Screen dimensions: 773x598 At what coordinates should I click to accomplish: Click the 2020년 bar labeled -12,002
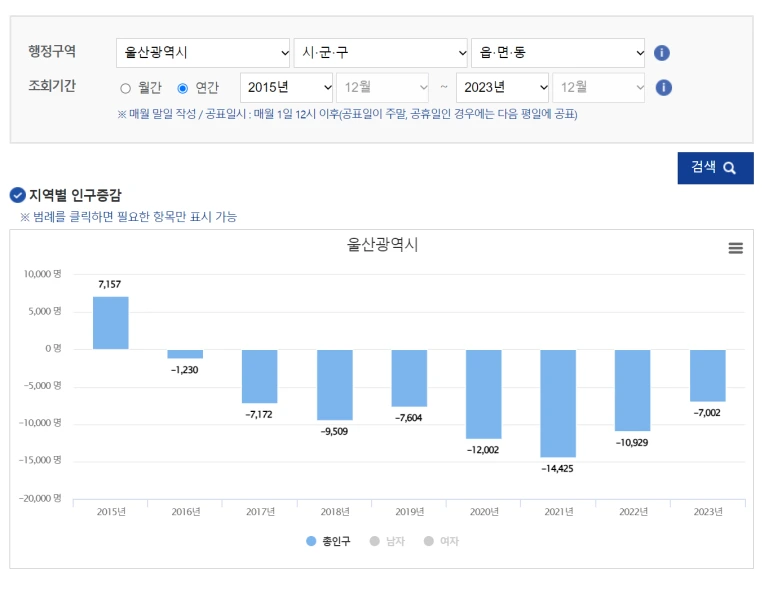point(484,394)
